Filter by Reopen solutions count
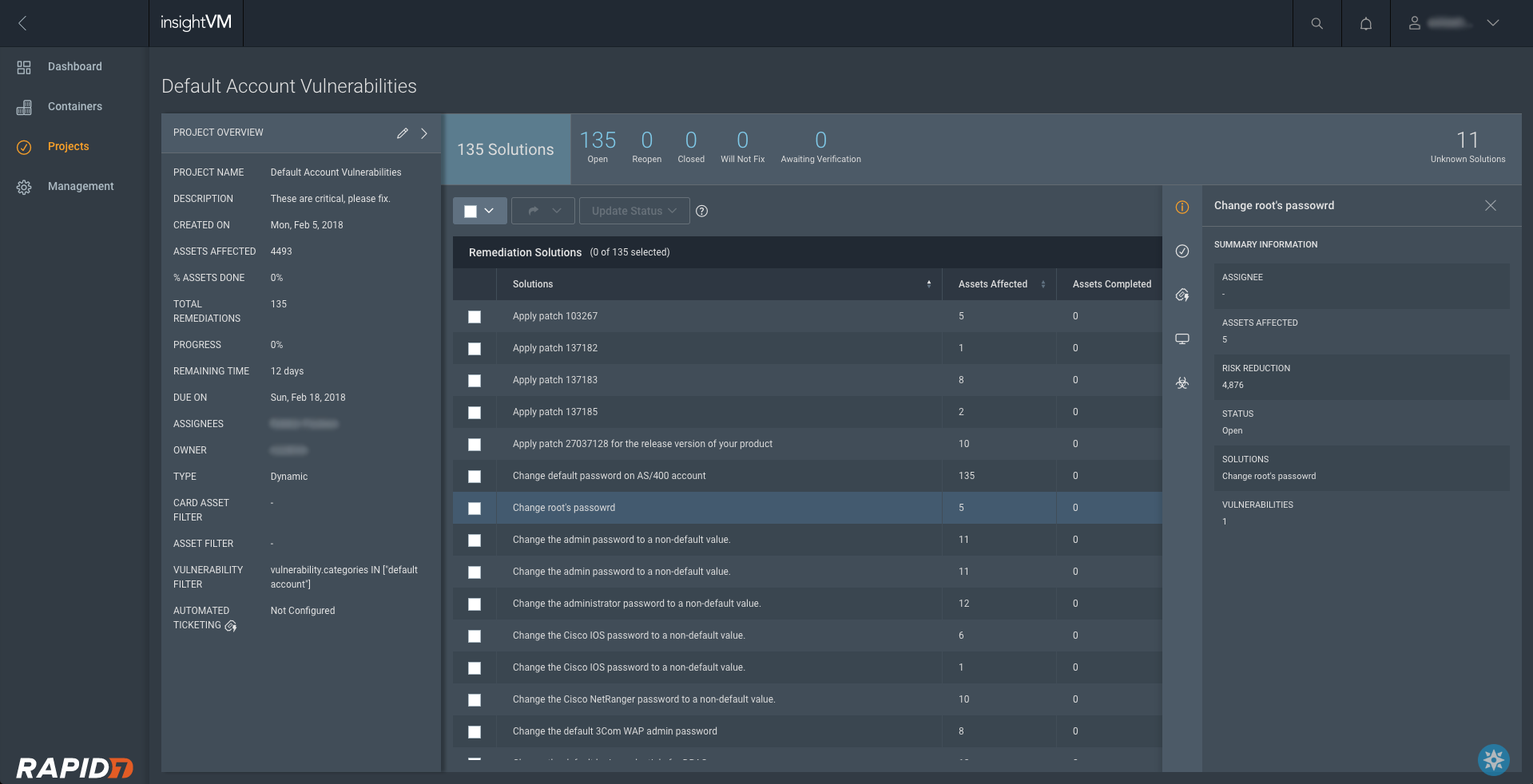 [x=647, y=147]
